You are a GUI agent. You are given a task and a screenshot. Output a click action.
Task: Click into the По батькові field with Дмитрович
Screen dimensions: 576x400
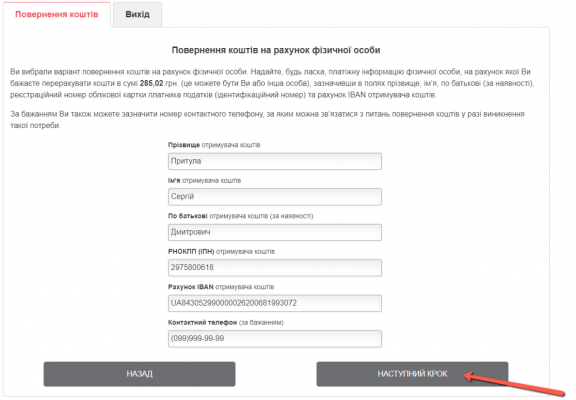[x=275, y=232]
